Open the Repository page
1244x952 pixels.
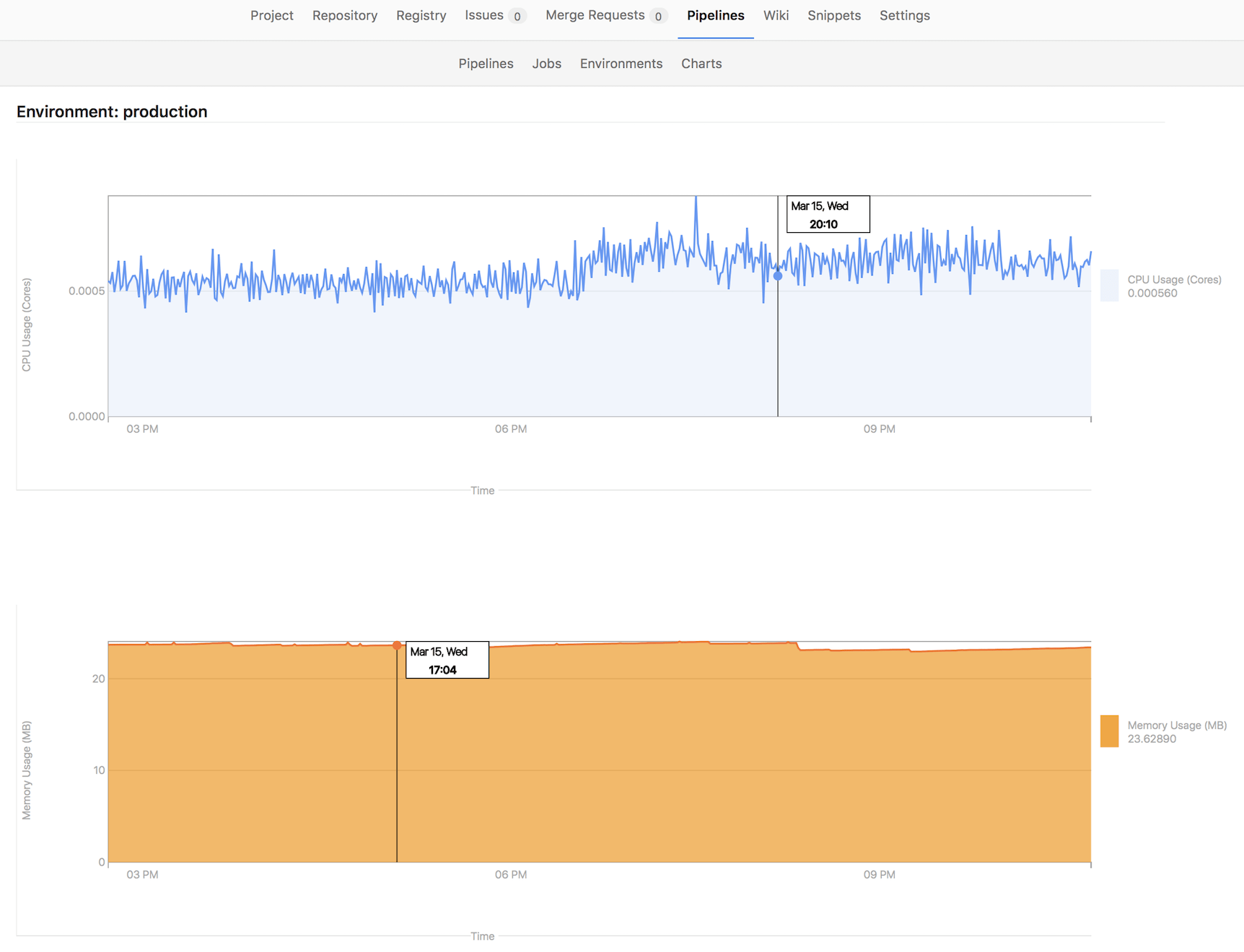(344, 15)
